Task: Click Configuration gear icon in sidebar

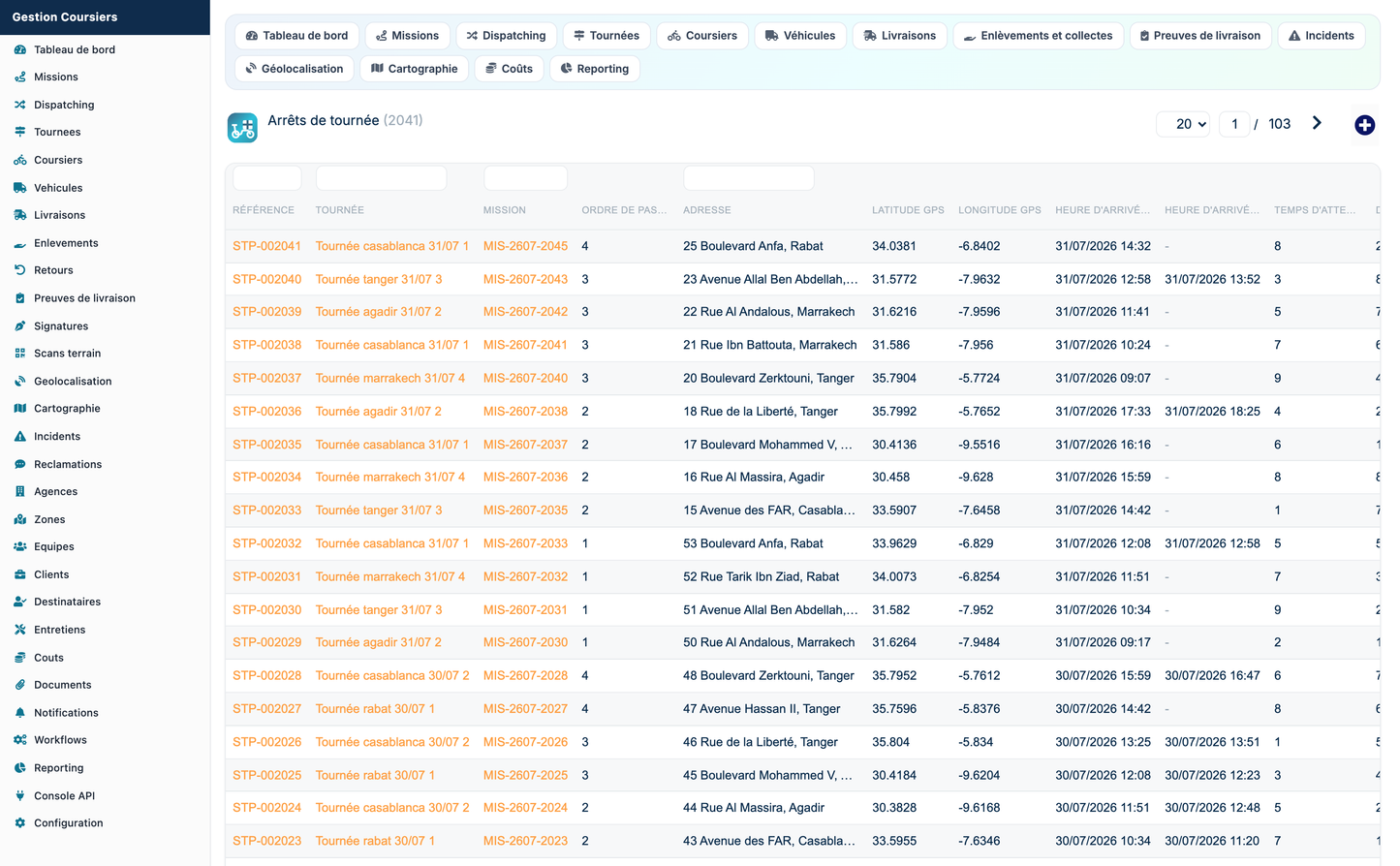Action: click(x=19, y=823)
